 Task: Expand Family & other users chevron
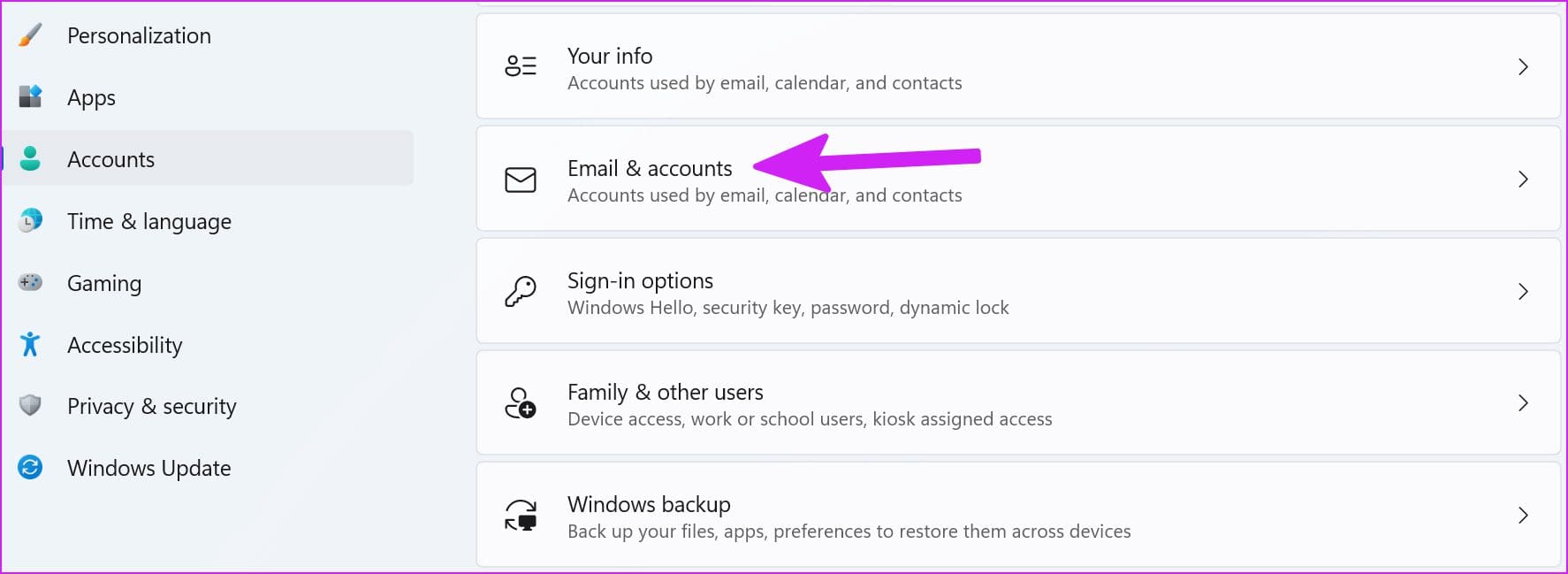click(x=1523, y=403)
